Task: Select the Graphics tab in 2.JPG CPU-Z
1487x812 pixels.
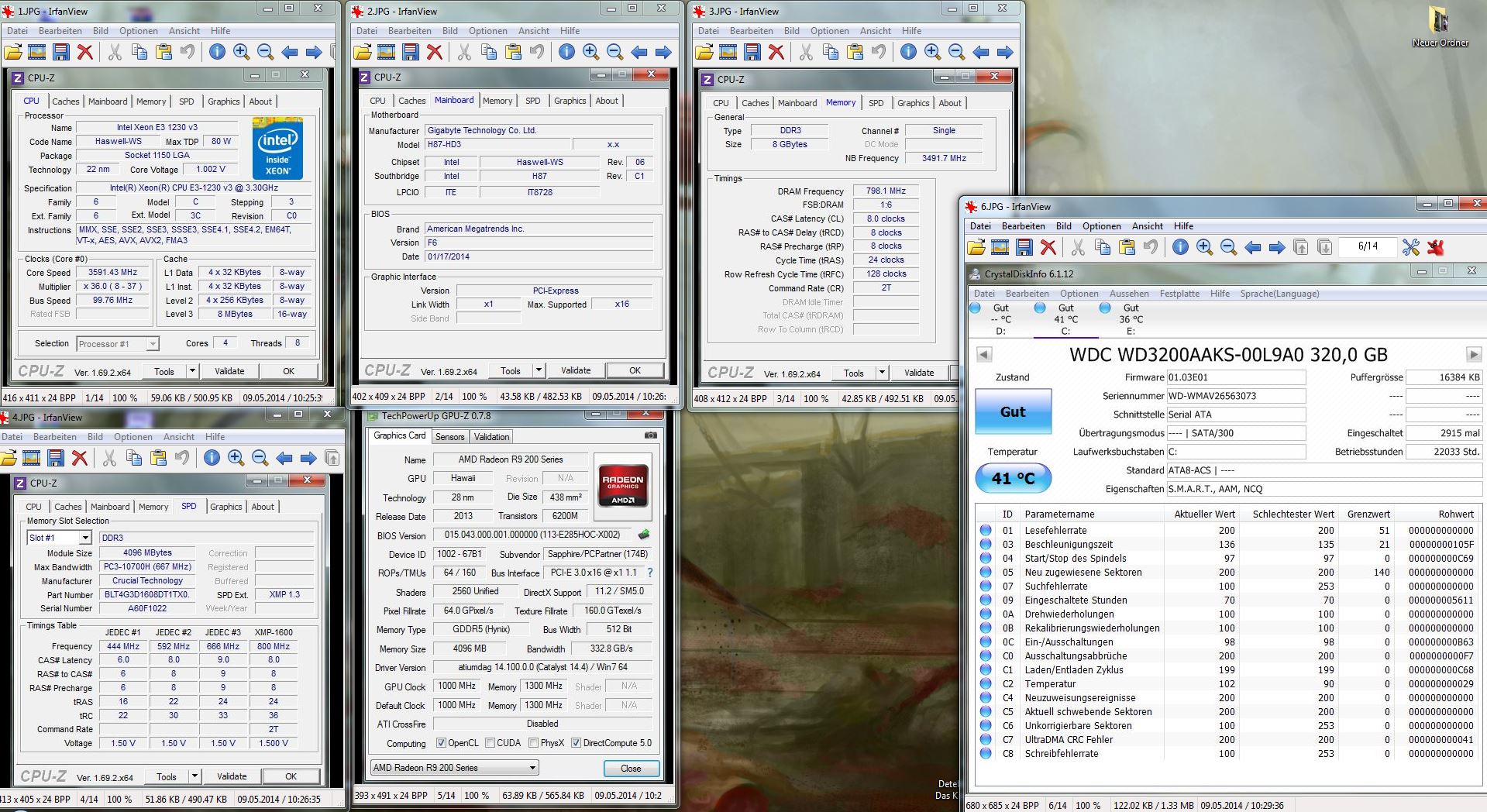Action: (570, 101)
